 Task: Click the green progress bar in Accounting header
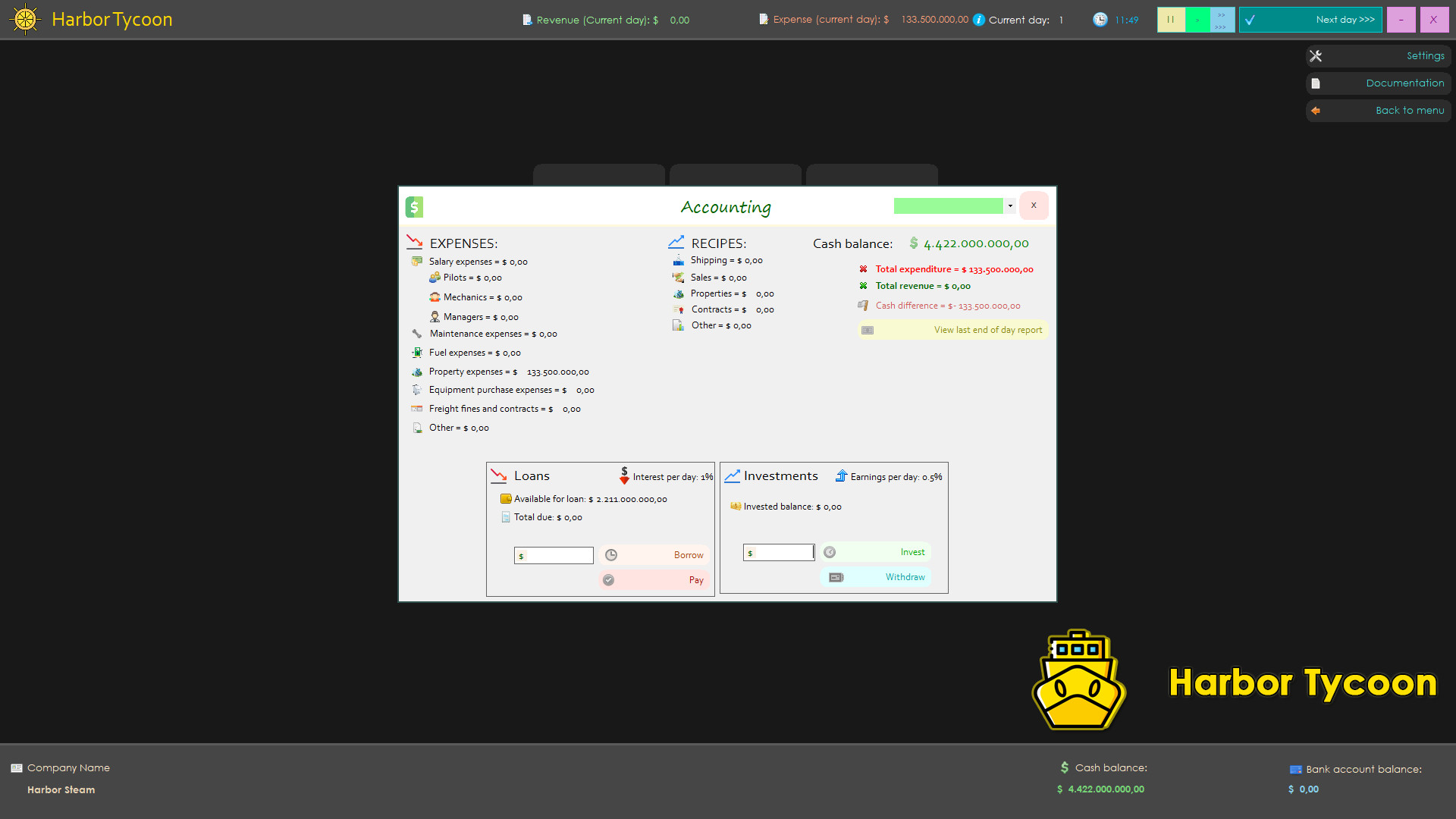[x=948, y=206]
